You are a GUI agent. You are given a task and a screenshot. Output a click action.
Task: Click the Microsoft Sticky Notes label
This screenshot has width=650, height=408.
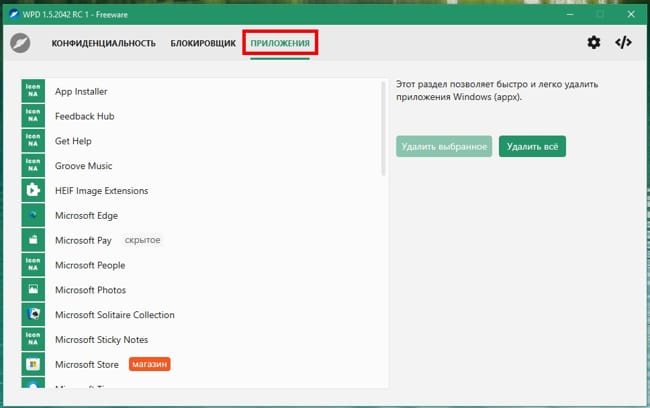[x=102, y=340]
